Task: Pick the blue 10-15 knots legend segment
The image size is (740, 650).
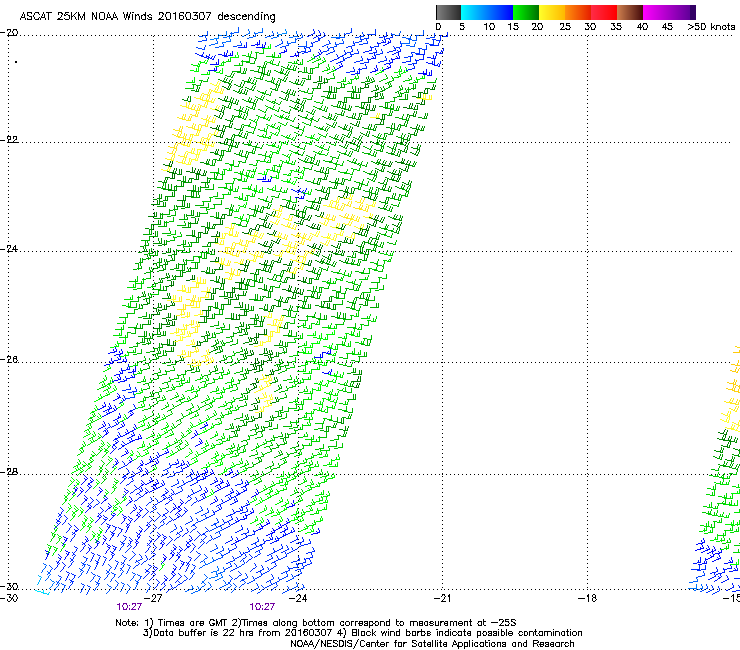Action: point(500,12)
